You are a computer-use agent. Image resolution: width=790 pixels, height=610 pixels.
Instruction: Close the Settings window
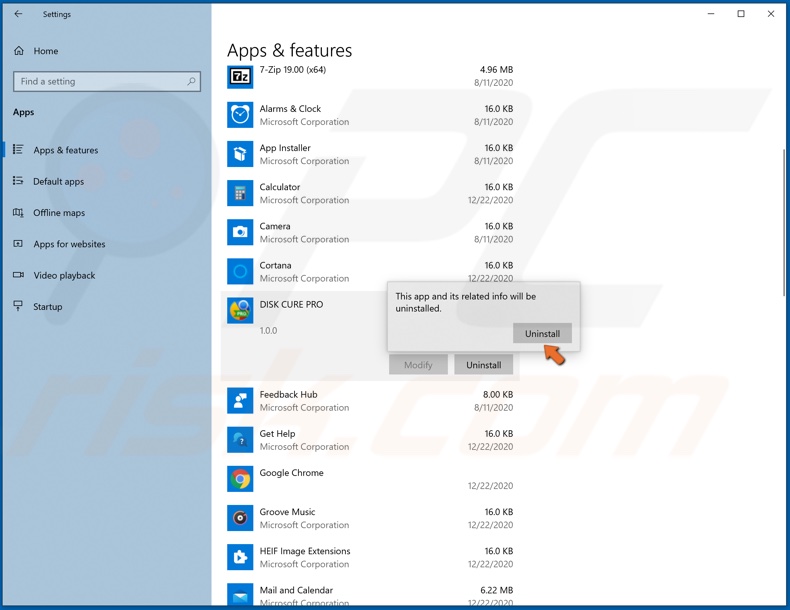[771, 14]
